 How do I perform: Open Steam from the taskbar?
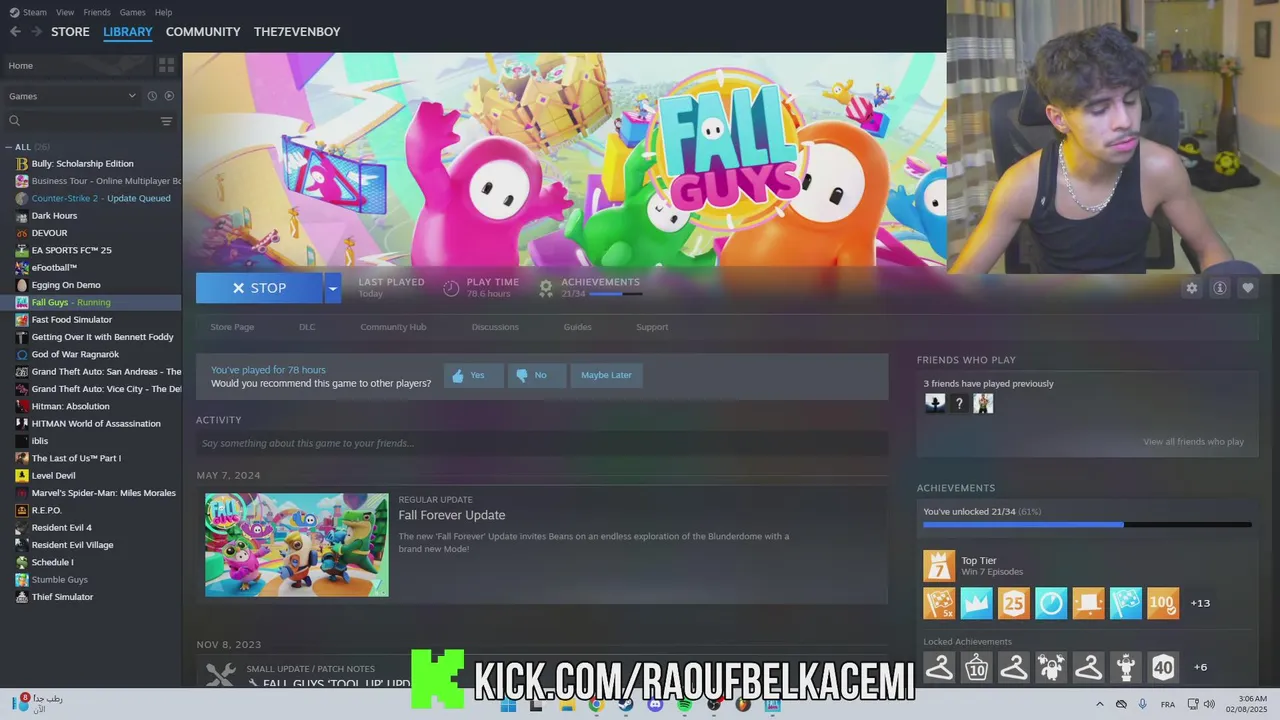[625, 705]
